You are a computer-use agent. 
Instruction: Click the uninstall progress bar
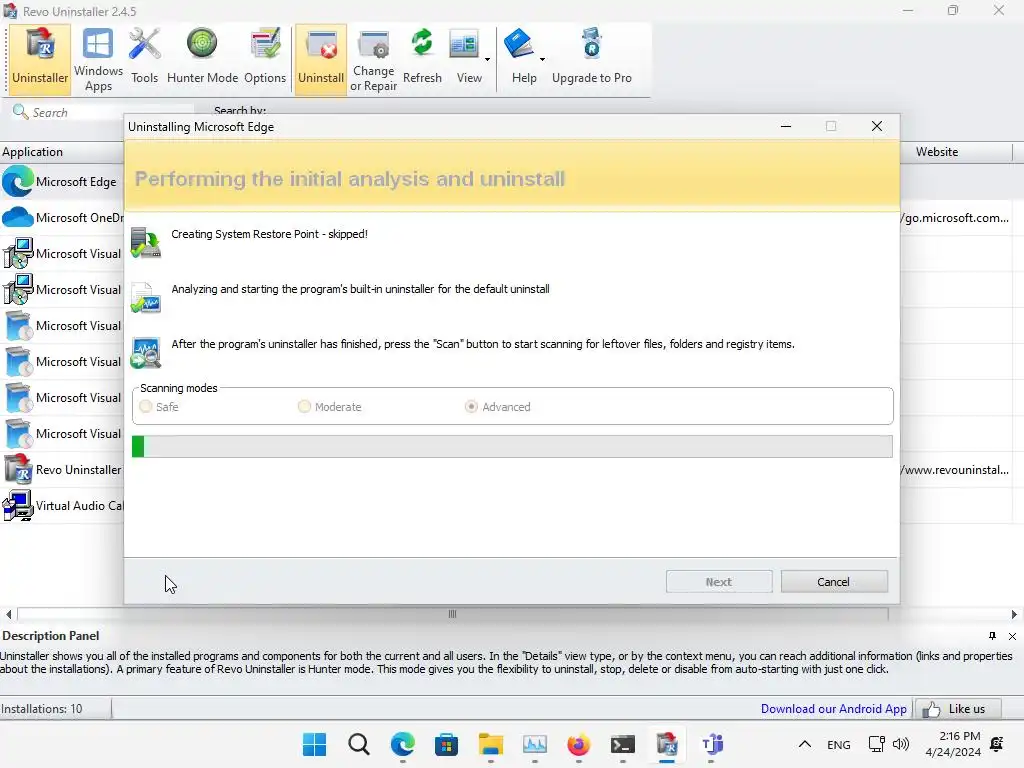512,447
